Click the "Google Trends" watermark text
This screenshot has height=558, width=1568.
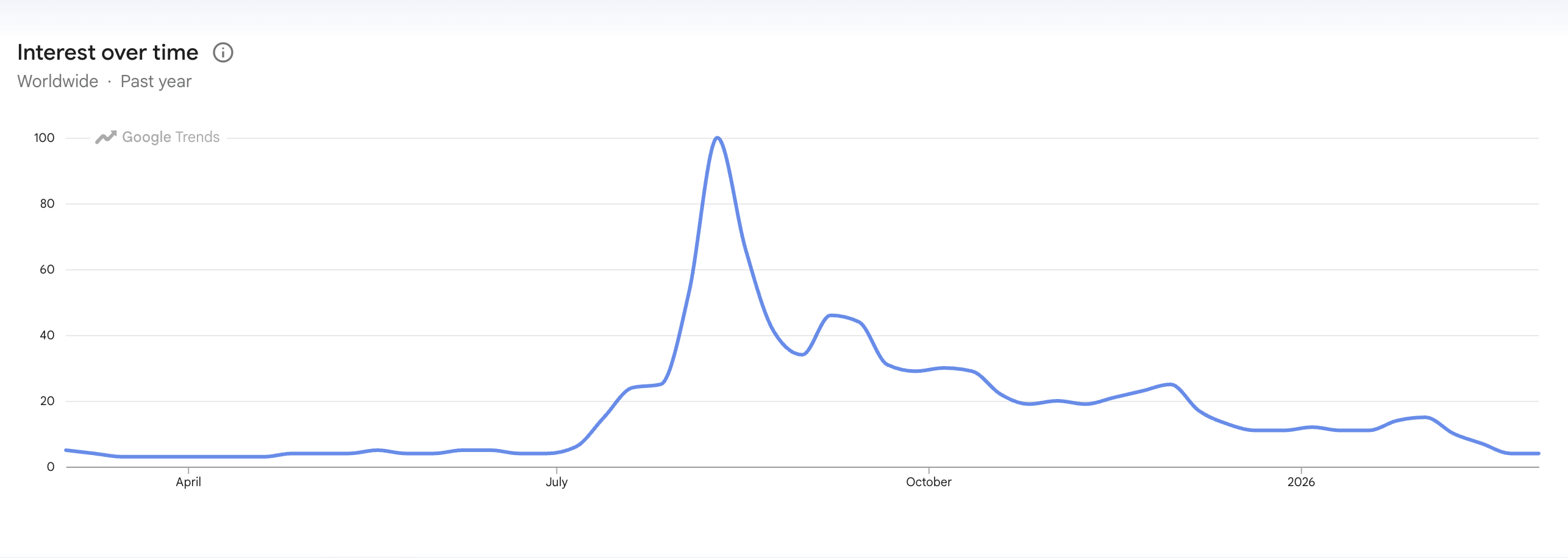coord(171,138)
